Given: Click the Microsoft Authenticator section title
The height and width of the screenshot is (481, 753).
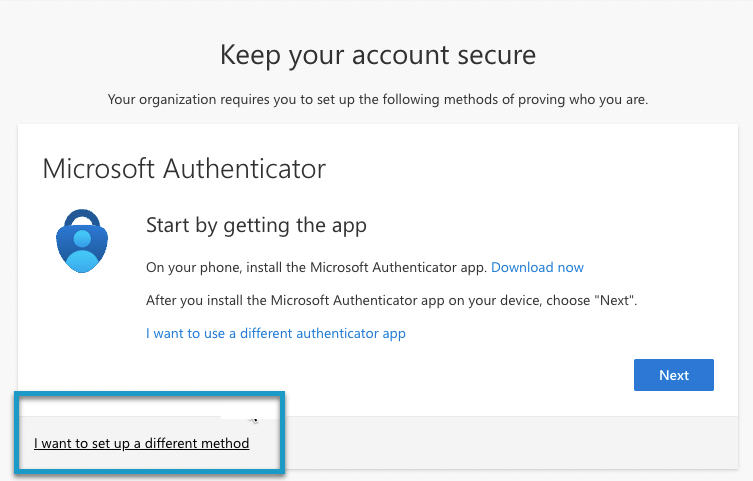Looking at the screenshot, I should click(184, 169).
